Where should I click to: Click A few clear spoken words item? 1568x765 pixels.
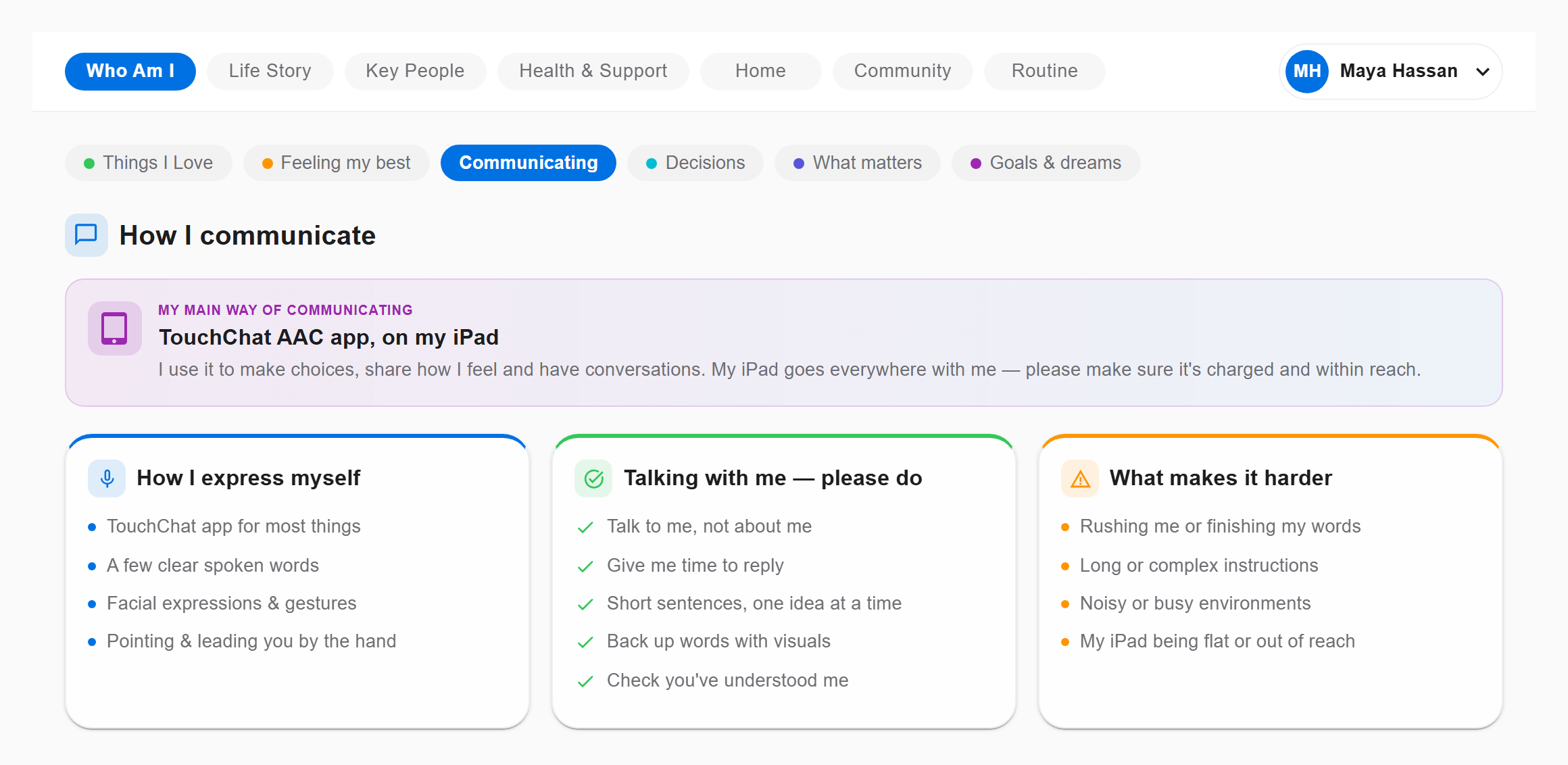click(213, 566)
